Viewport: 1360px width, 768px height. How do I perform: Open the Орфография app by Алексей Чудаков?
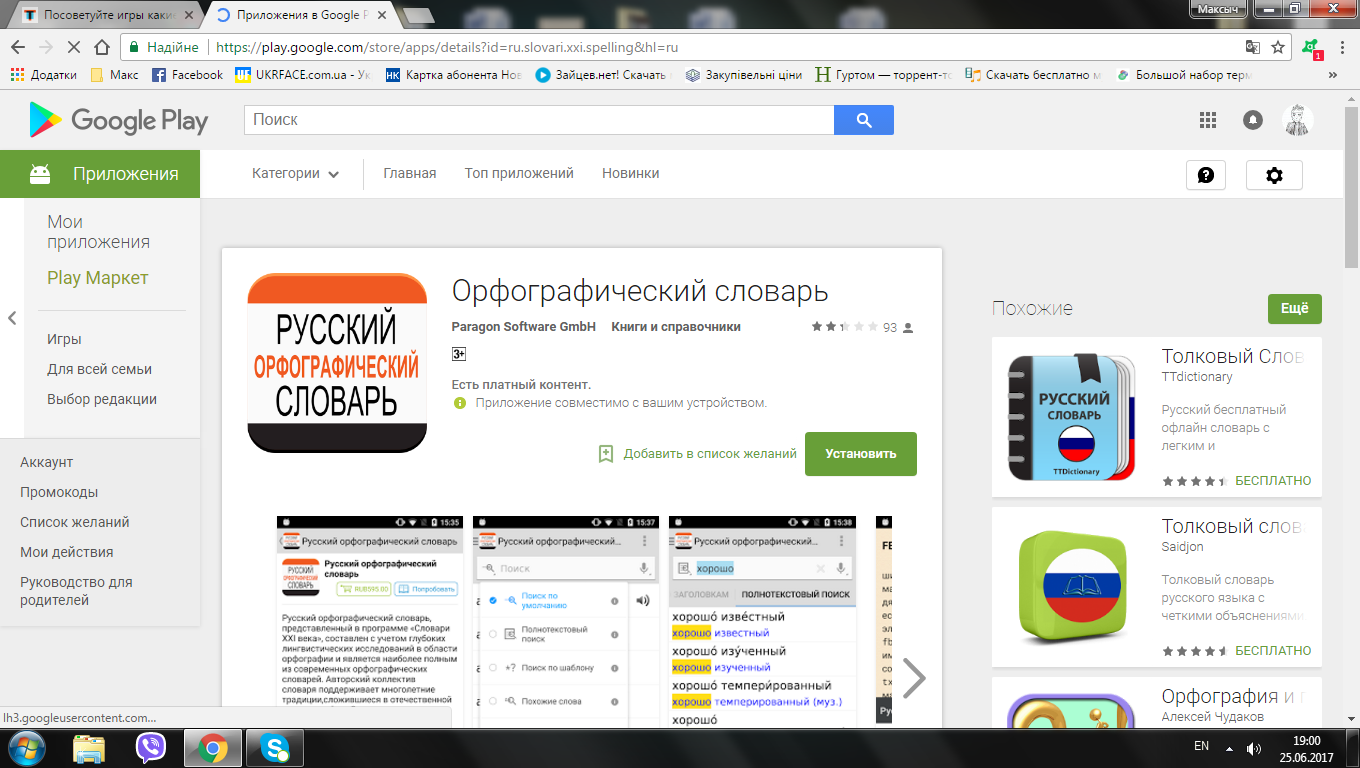click(x=1157, y=703)
